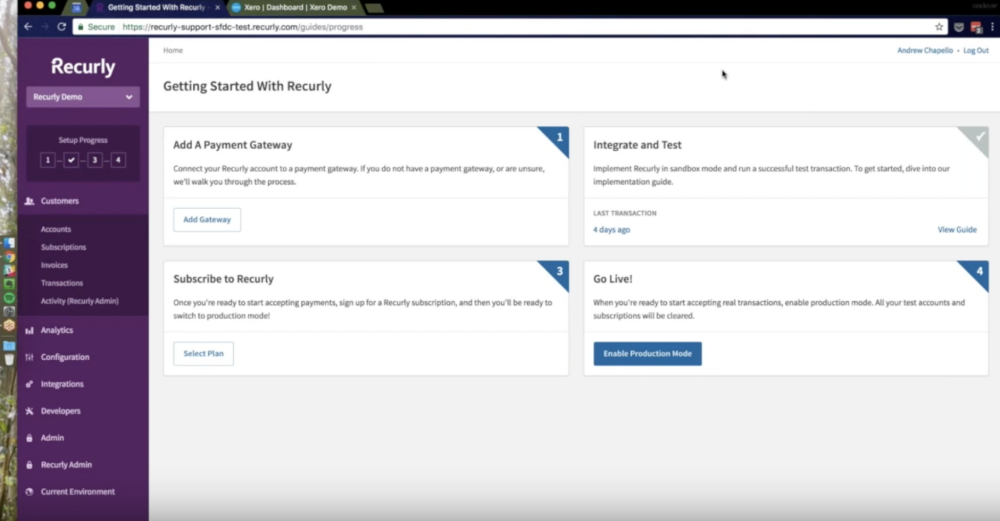Click the Getting Started With Recurly page title
The height and width of the screenshot is (521, 1000).
[247, 86]
